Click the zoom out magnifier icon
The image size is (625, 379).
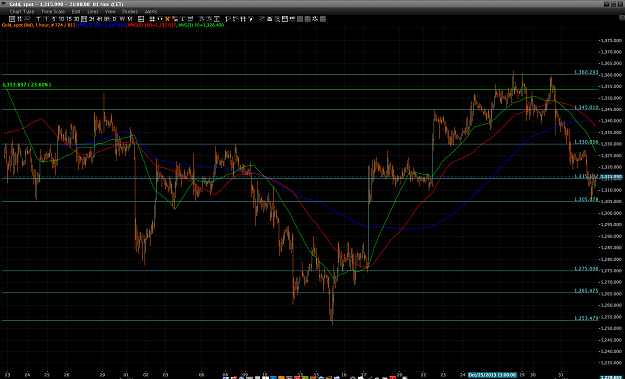pyautogui.click(x=209, y=19)
